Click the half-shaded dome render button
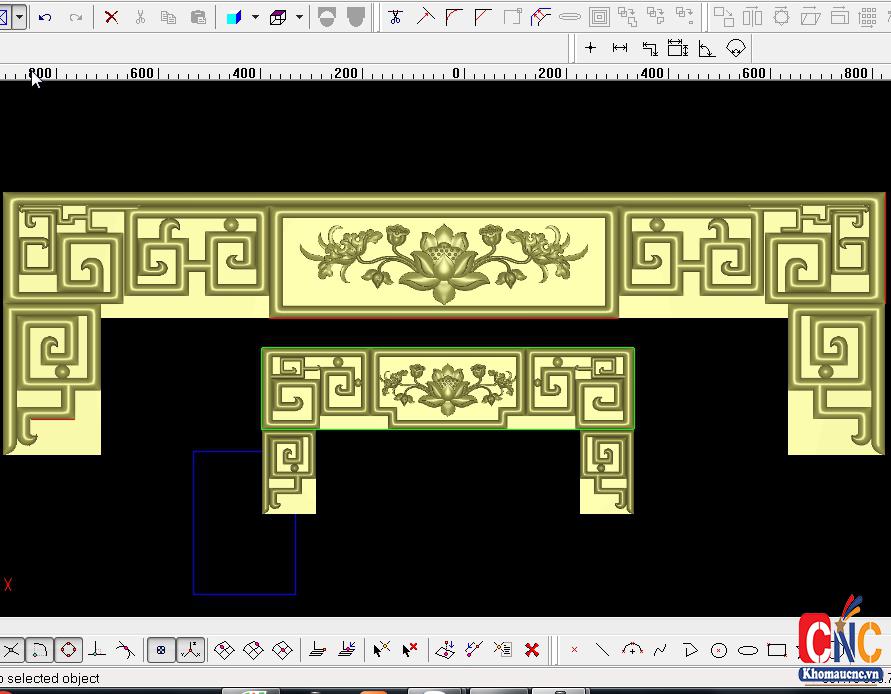Image resolution: width=891 pixels, height=694 pixels. [327, 17]
